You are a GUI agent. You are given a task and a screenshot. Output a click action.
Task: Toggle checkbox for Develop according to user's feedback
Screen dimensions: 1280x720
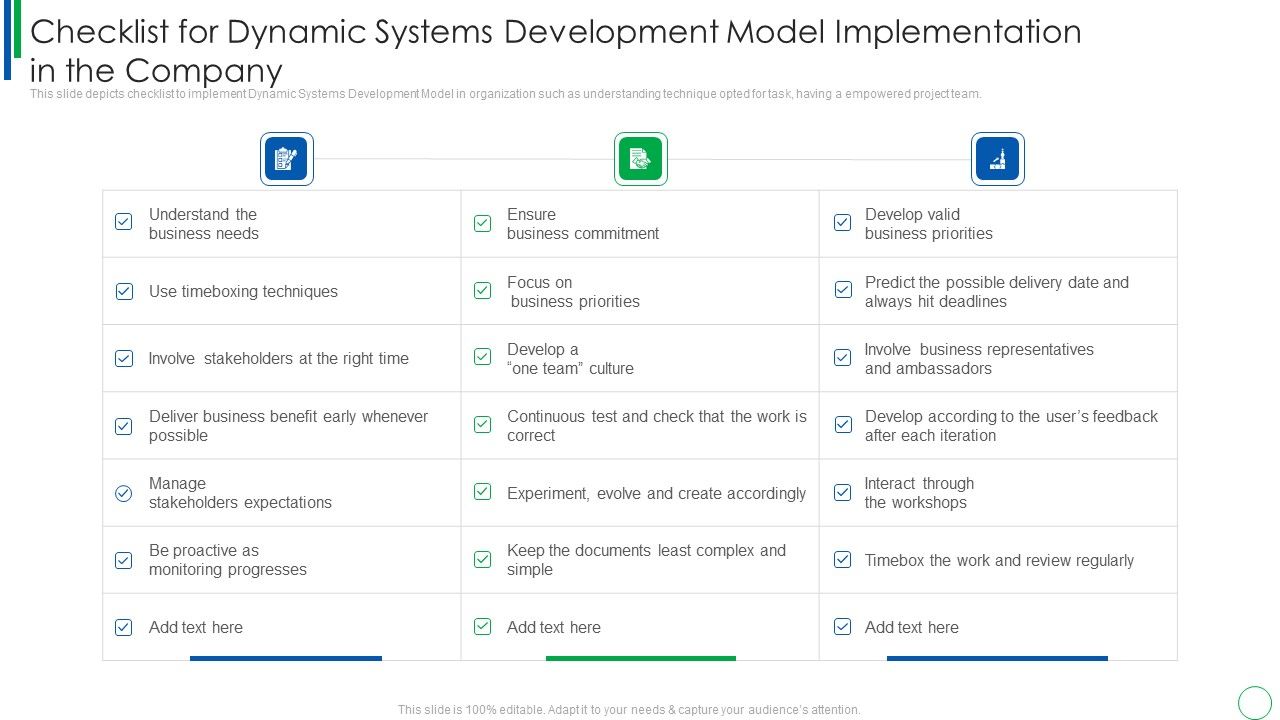click(x=843, y=424)
